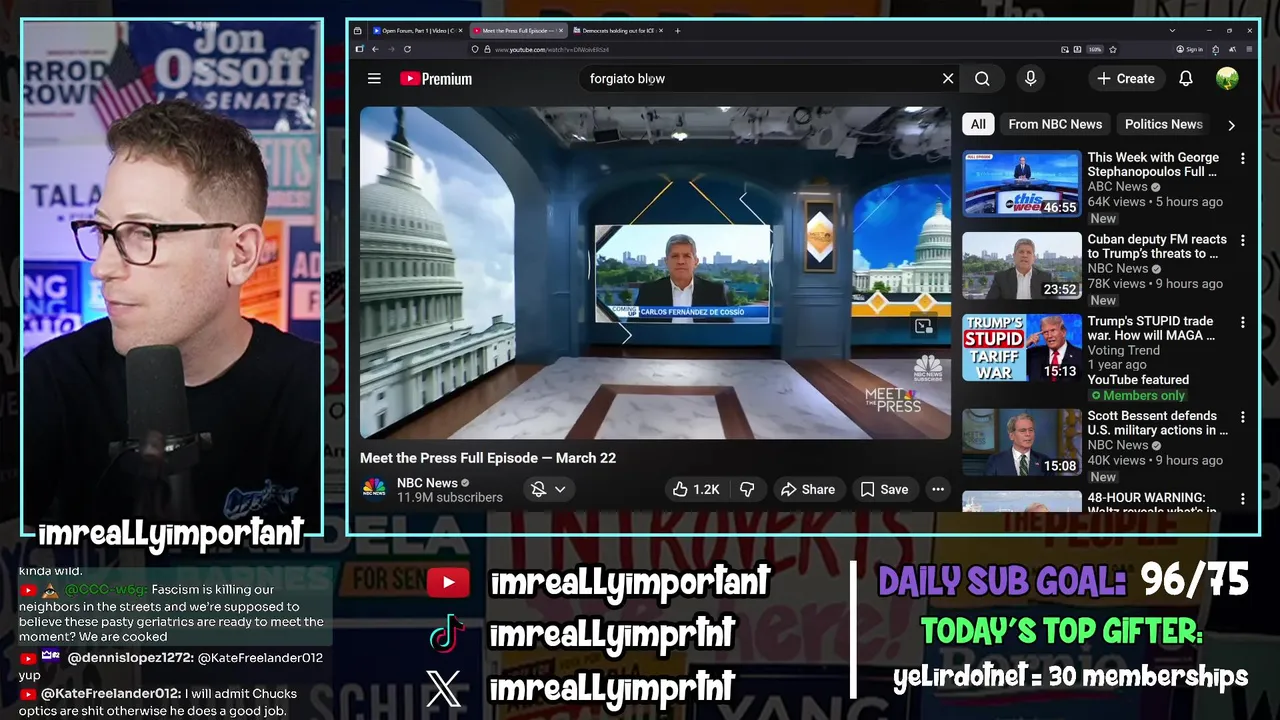This screenshot has width=1280, height=720.
Task: Open the account avatar menu
Action: pos(1227,79)
